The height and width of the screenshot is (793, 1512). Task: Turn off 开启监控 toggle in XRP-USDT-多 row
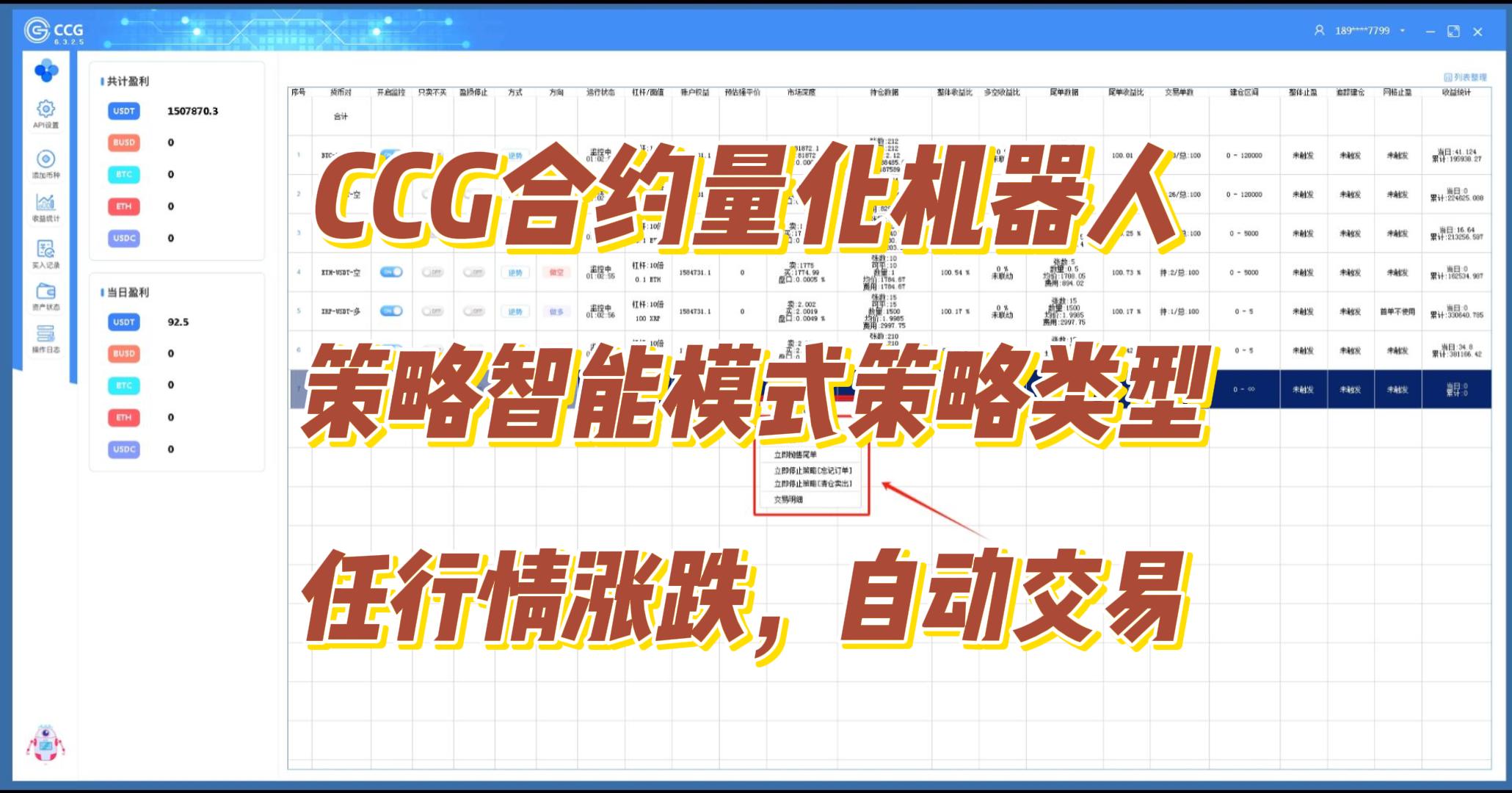[x=391, y=311]
